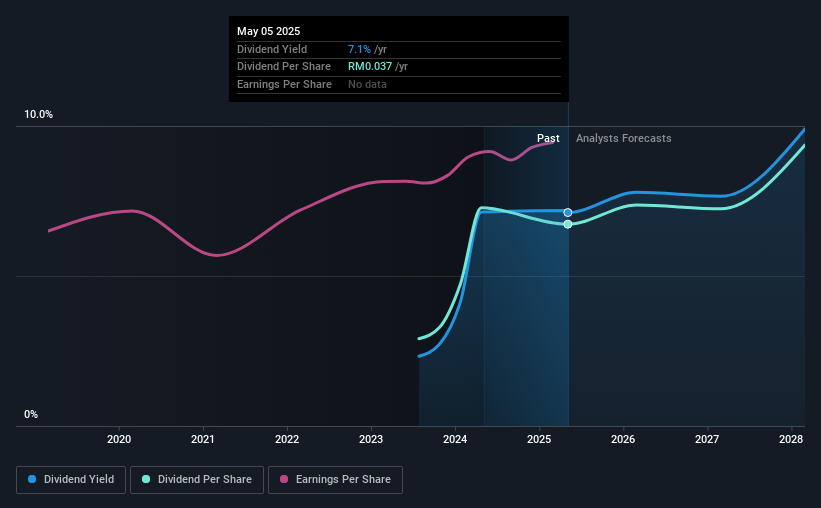The image size is (821, 508).
Task: Click the No data earnings value
Action: [368, 84]
